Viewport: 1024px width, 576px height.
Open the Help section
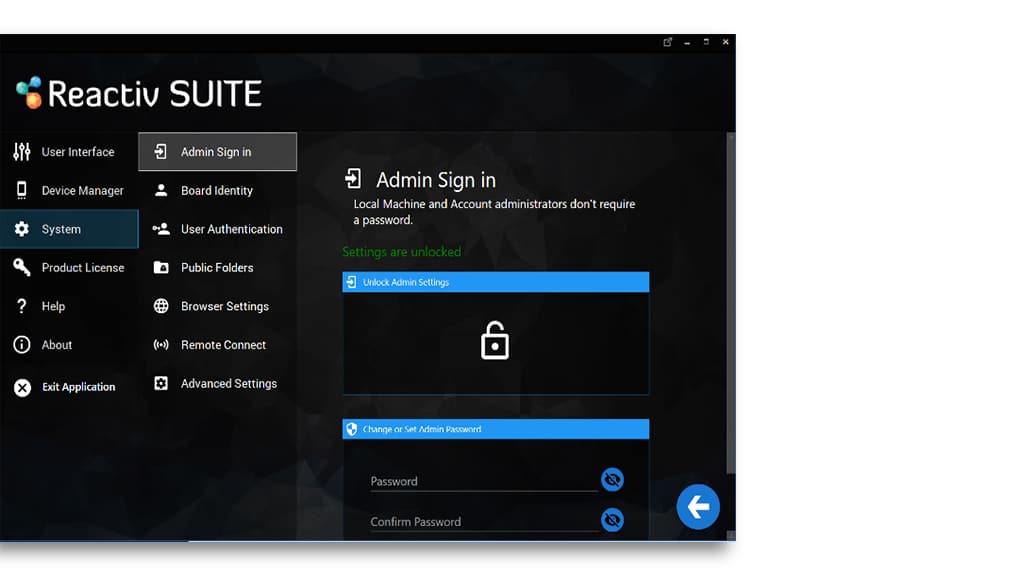click(x=69, y=306)
